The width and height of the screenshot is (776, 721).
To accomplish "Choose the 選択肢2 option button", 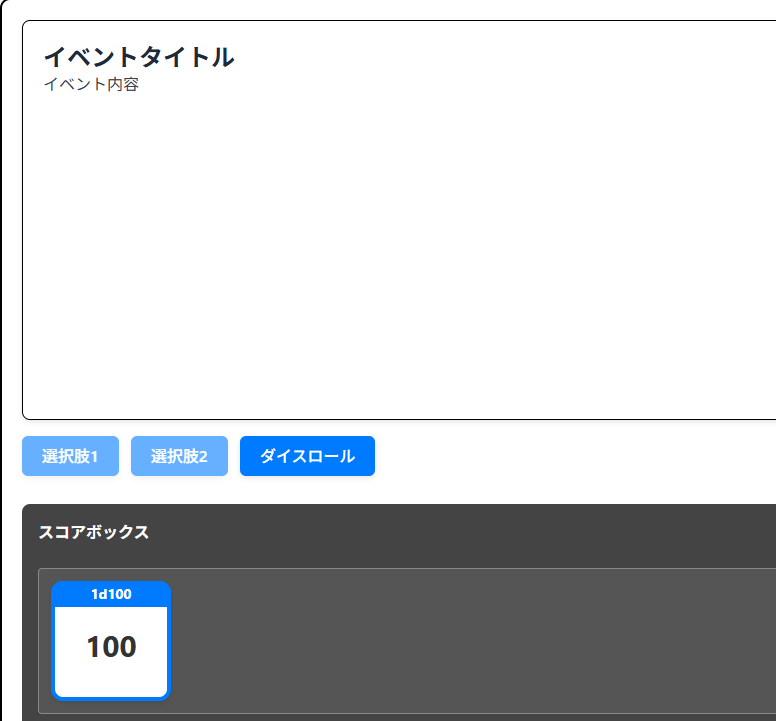I will 179,456.
